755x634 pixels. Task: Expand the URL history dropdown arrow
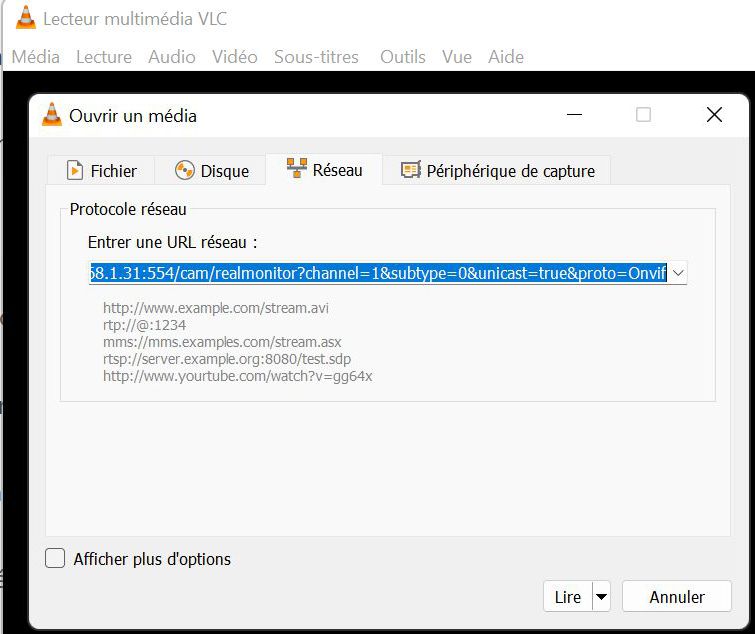pos(677,273)
